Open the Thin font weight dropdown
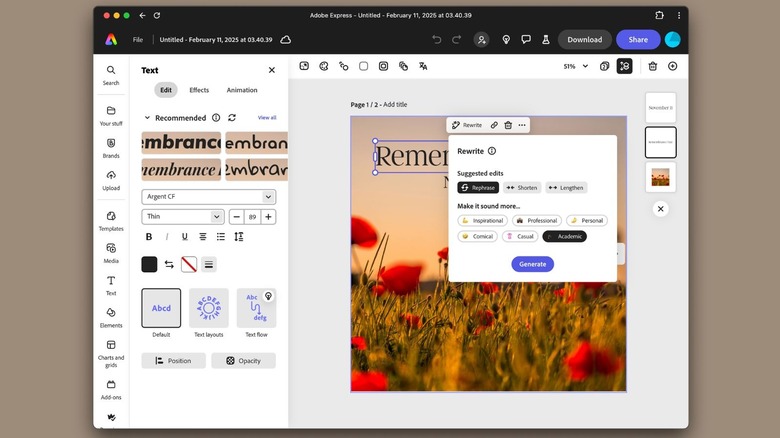 click(183, 216)
